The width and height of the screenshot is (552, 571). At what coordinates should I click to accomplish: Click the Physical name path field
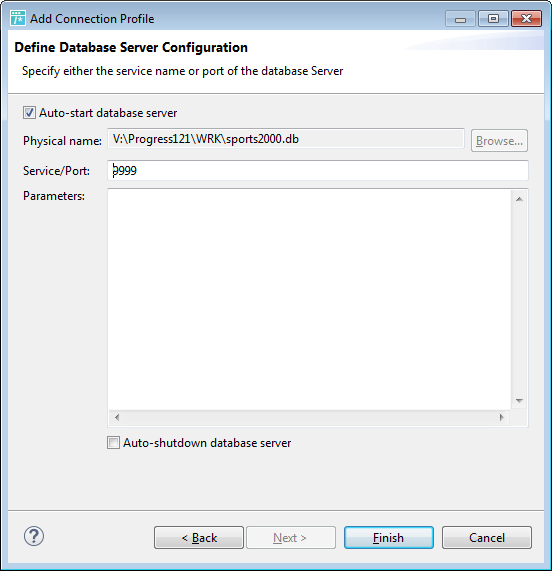286,138
